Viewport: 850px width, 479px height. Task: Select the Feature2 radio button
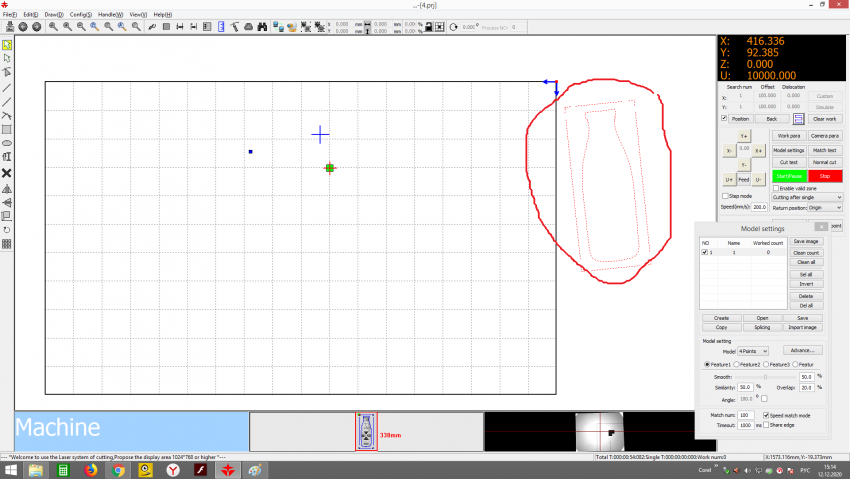click(x=737, y=364)
